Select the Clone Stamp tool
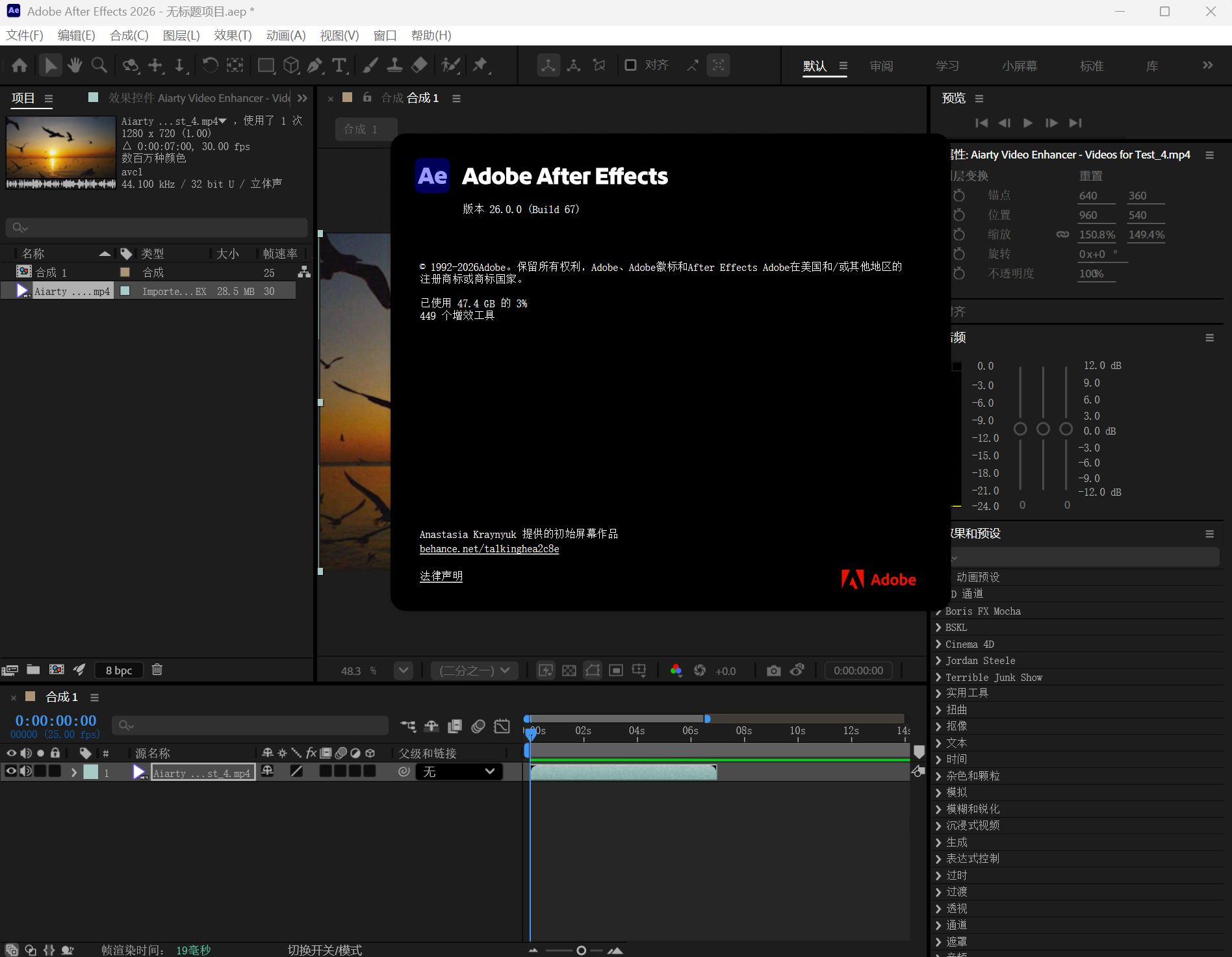 pyautogui.click(x=394, y=65)
